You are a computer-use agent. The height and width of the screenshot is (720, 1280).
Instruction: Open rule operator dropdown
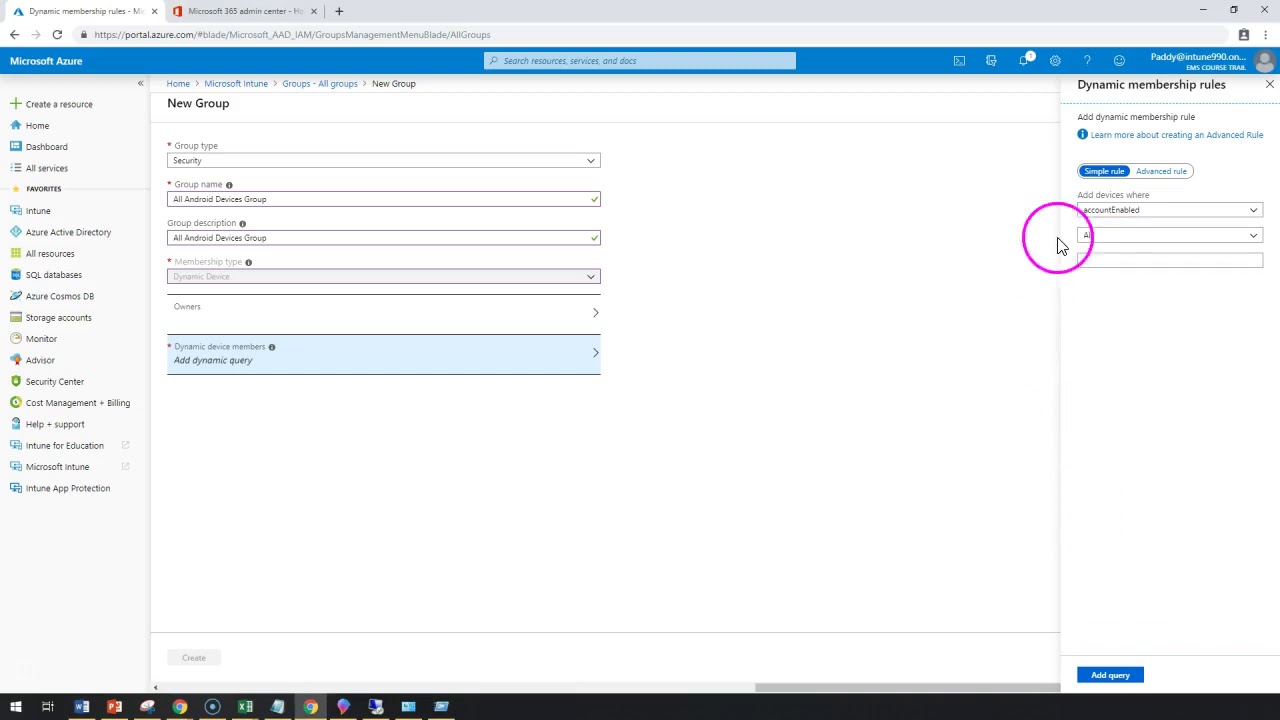(1170, 235)
